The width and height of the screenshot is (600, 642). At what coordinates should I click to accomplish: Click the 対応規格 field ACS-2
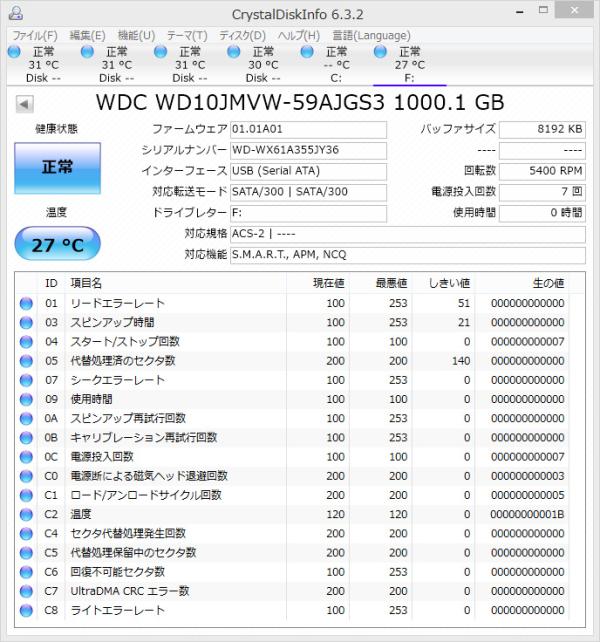(408, 234)
